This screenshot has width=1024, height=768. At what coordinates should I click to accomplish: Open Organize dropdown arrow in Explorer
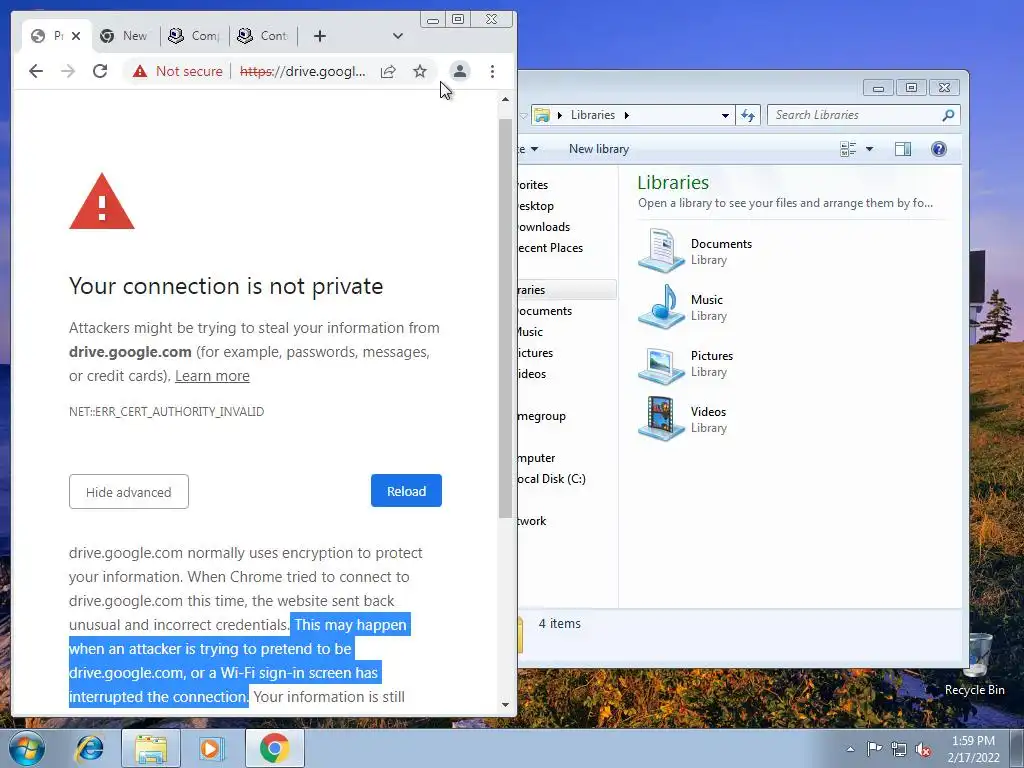pos(534,149)
